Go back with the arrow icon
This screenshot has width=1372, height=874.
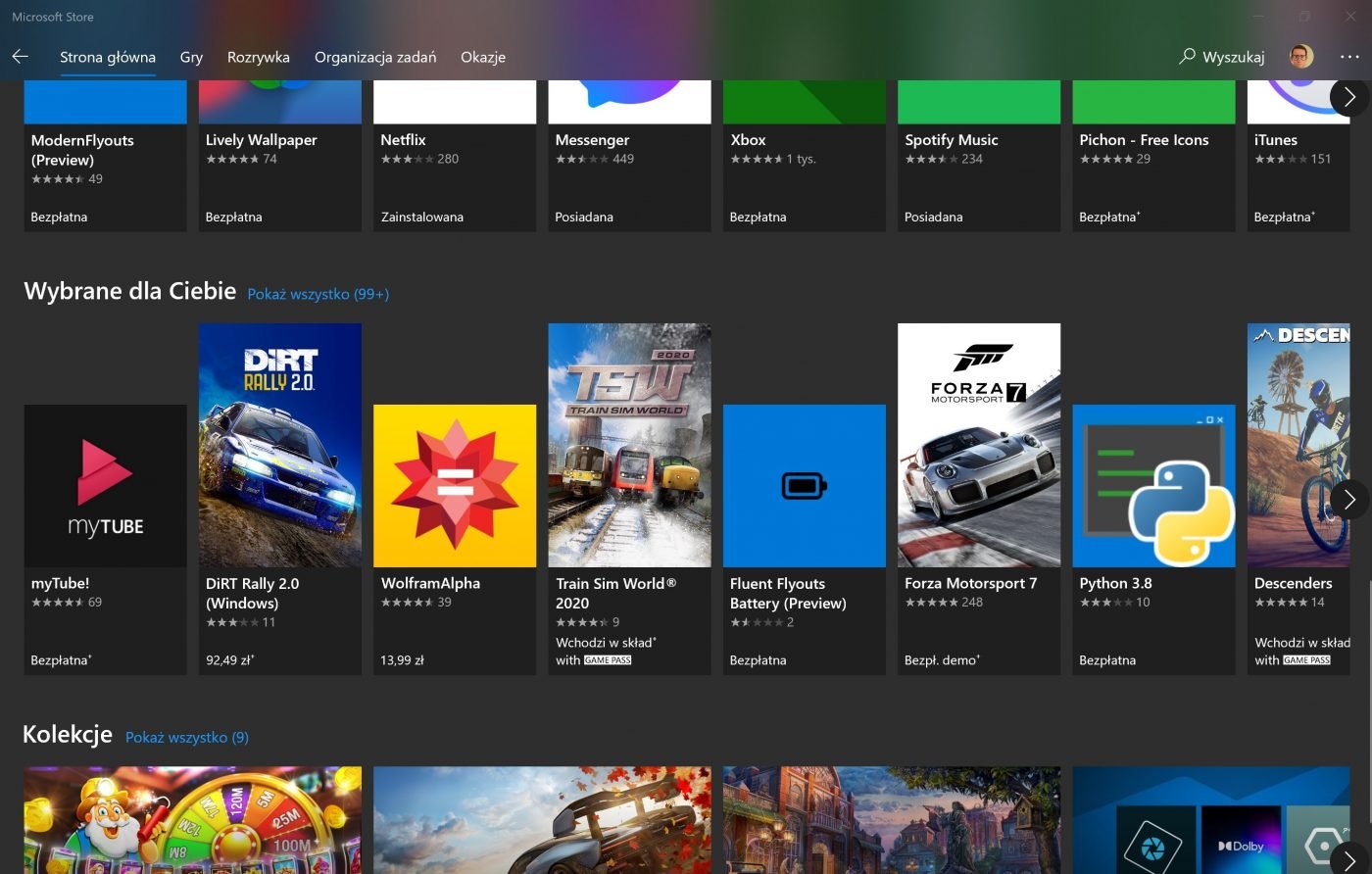tap(20, 57)
